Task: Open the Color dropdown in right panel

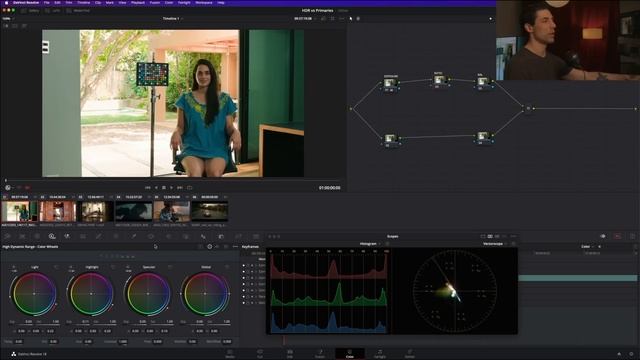Action: (587, 247)
